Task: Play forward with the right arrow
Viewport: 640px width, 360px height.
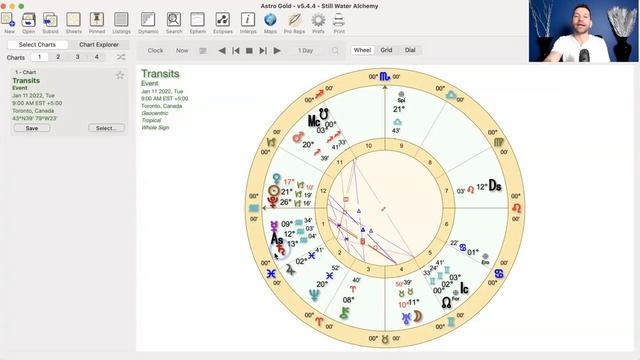Action: 277,51
